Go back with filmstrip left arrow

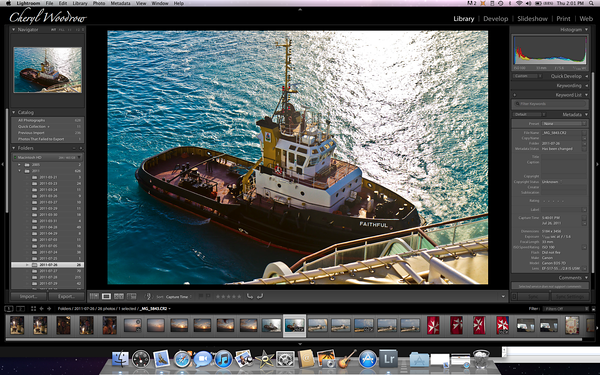(x=41, y=308)
